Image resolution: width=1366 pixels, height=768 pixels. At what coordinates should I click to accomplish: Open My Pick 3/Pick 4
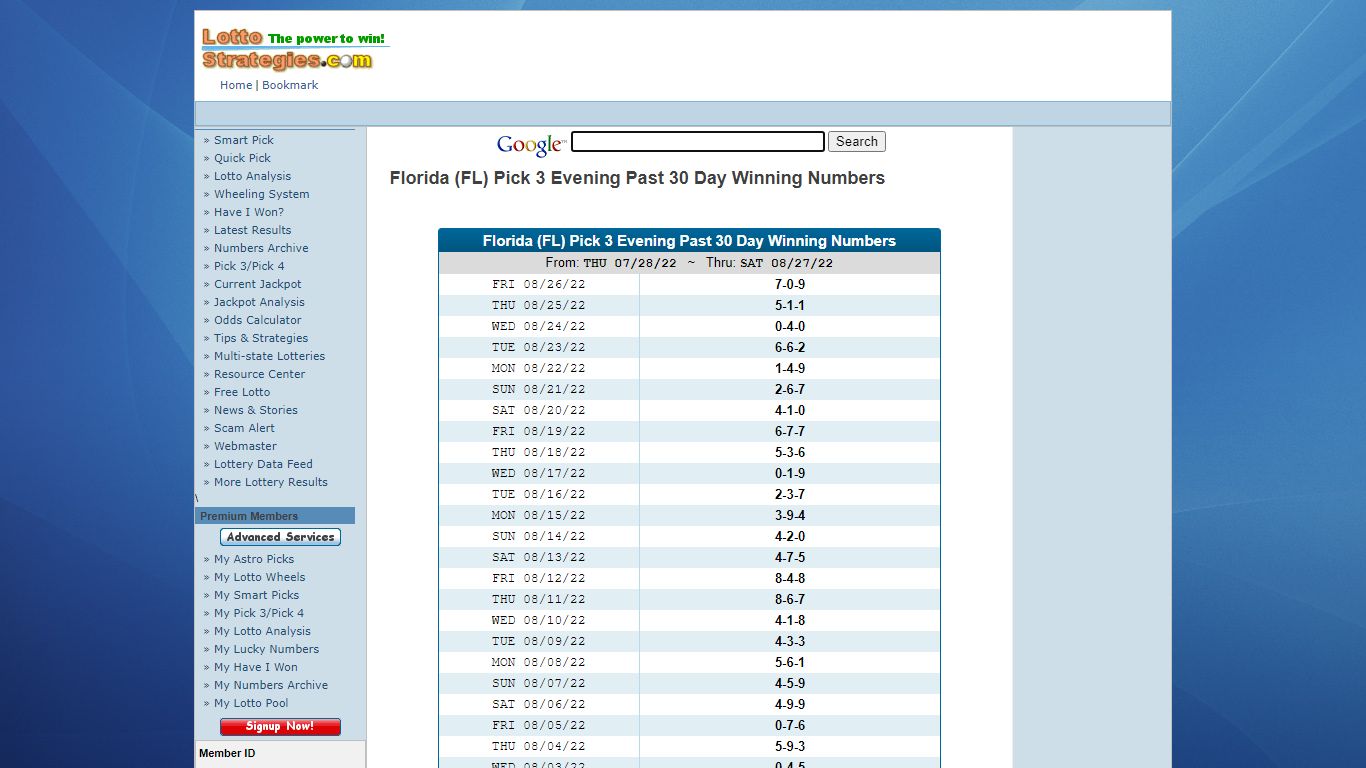click(x=259, y=613)
